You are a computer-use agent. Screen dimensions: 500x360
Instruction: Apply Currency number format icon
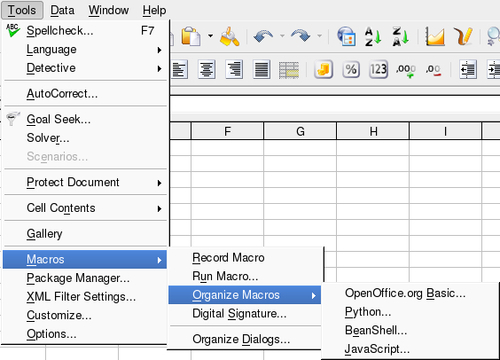[x=323, y=69]
